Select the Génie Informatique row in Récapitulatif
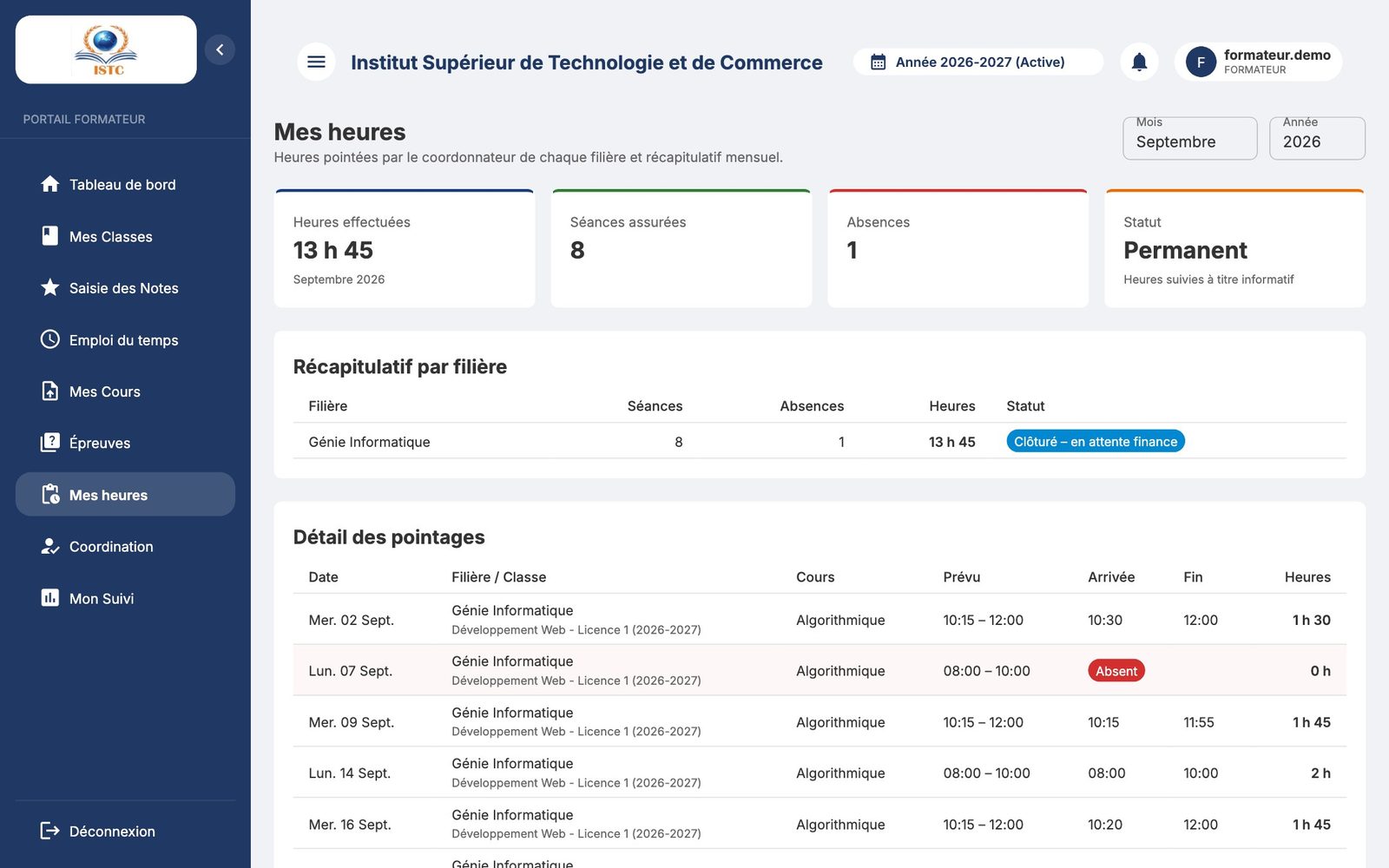 coord(820,441)
